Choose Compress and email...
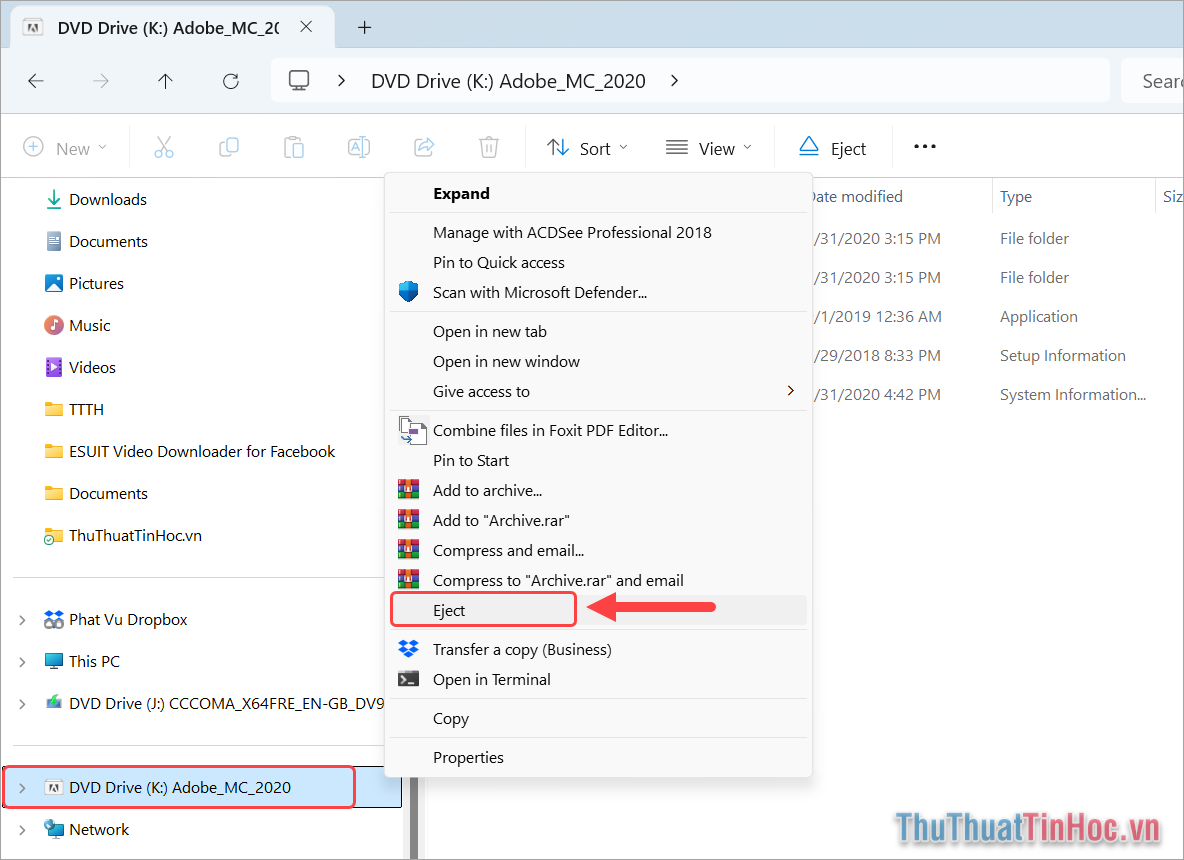 pyautogui.click(x=598, y=550)
